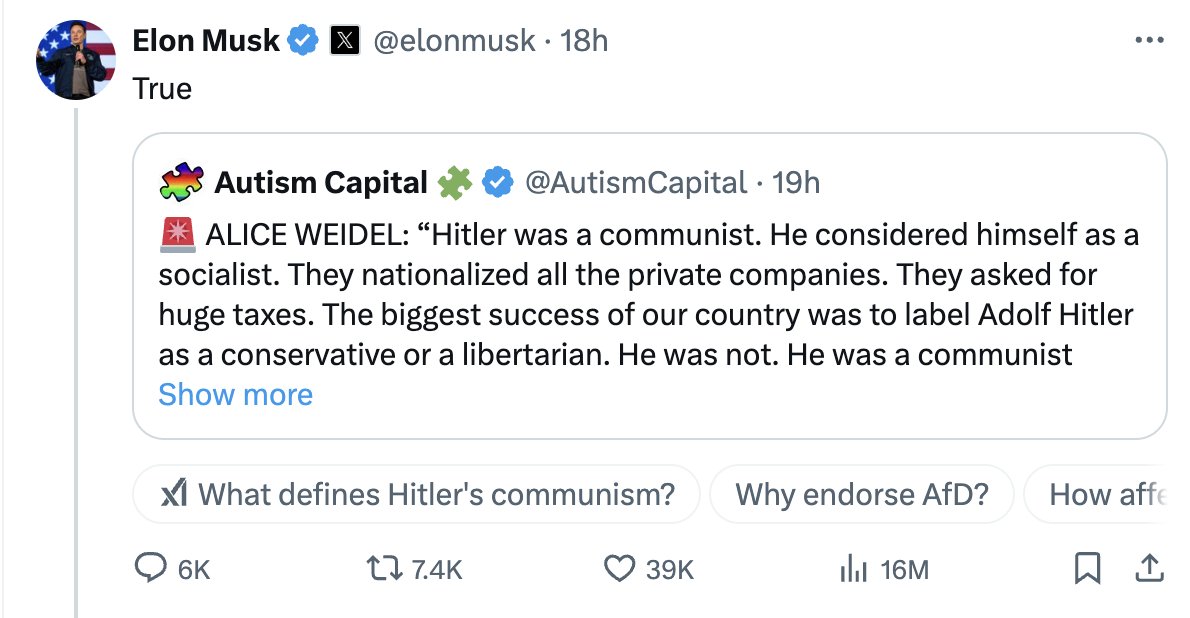Open Elon Musk's profile picture
1190x618 pixels.
pyautogui.click(x=76, y=59)
